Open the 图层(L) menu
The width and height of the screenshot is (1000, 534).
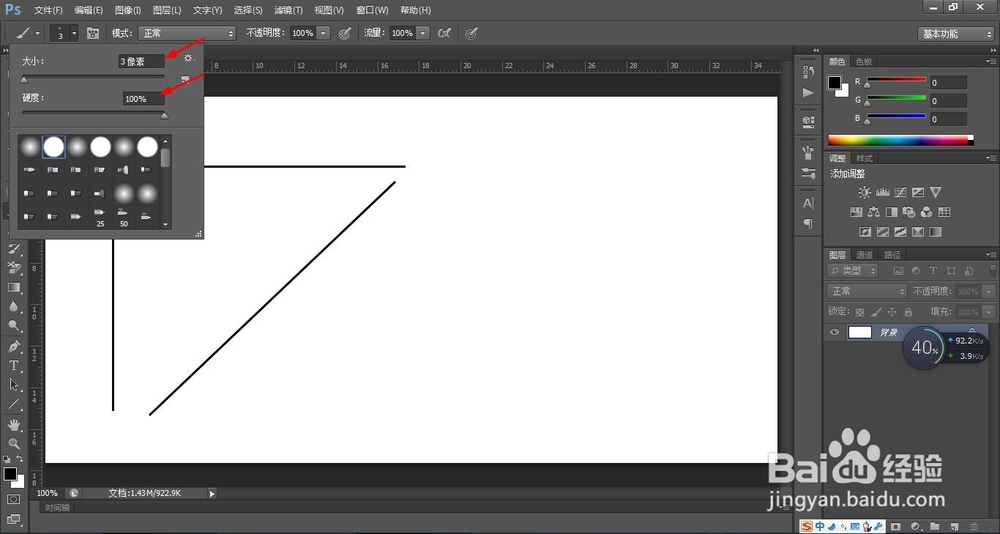pos(166,10)
